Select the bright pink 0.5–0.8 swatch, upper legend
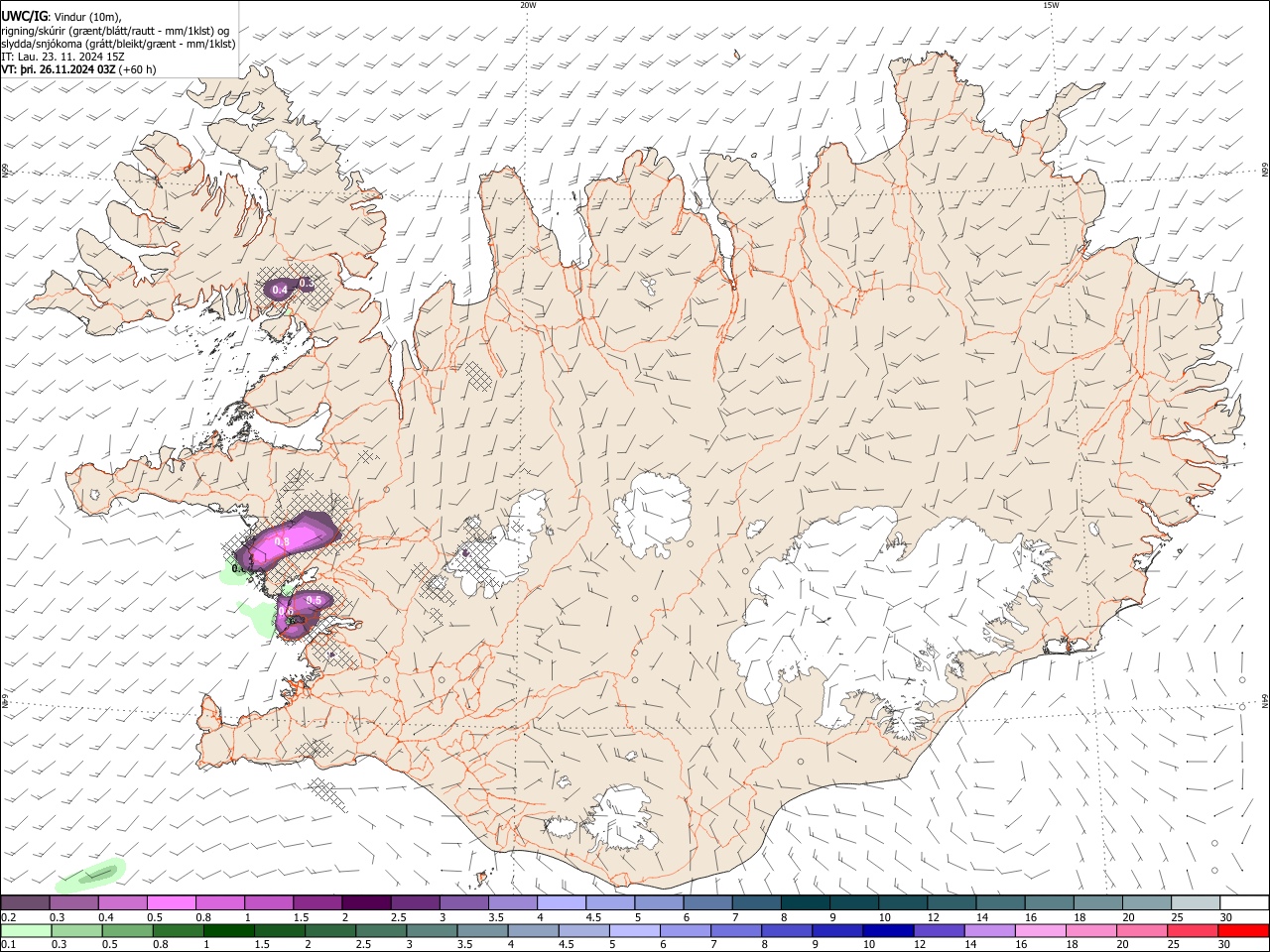Viewport: 1270px width, 952px height. pyautogui.click(x=171, y=903)
